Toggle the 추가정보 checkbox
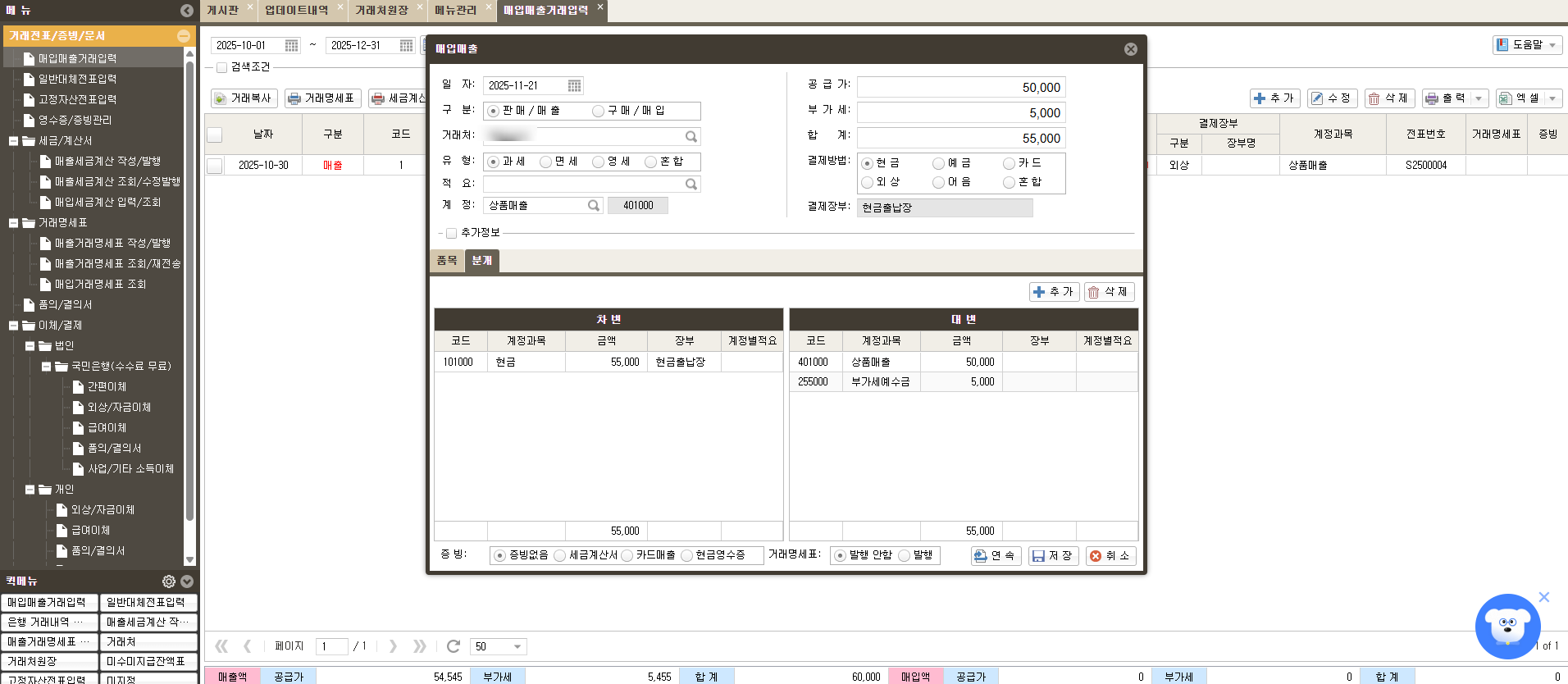The height and width of the screenshot is (684, 1568). pyautogui.click(x=451, y=234)
